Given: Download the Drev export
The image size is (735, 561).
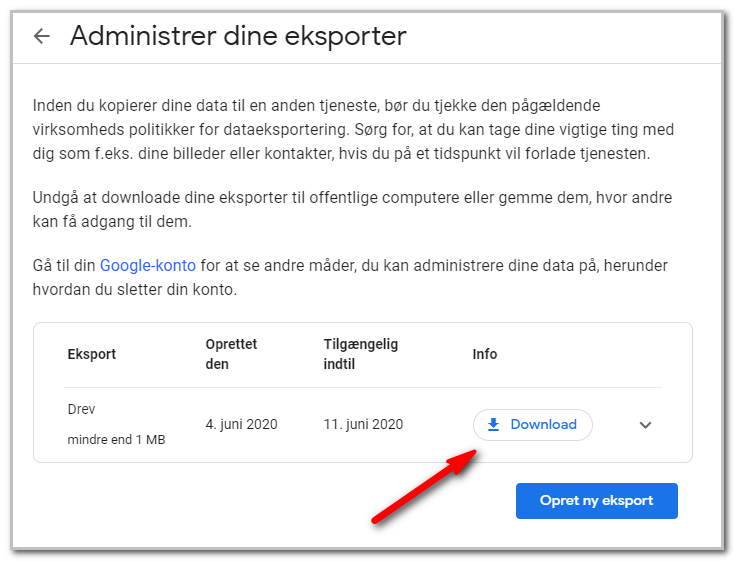Looking at the screenshot, I should coord(532,425).
